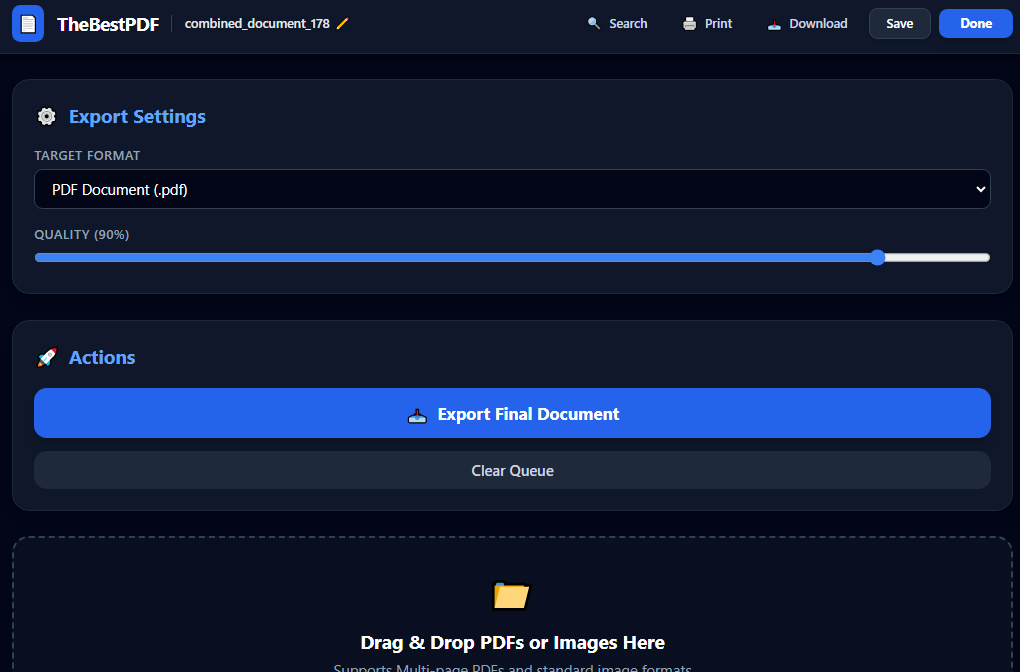Click the Export Settings heading

pyautogui.click(x=137, y=116)
